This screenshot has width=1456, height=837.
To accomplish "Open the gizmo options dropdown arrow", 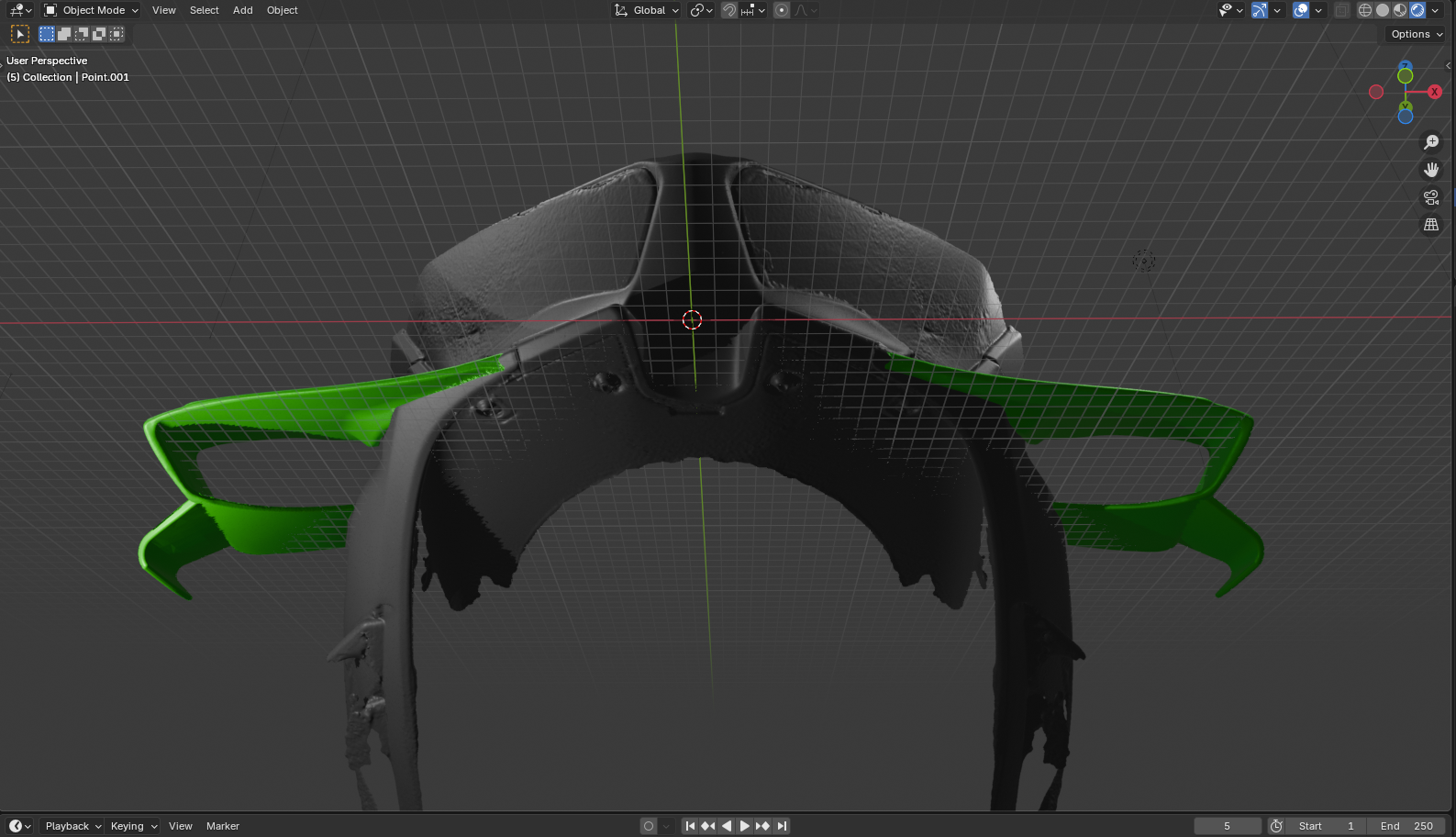I will (1277, 10).
